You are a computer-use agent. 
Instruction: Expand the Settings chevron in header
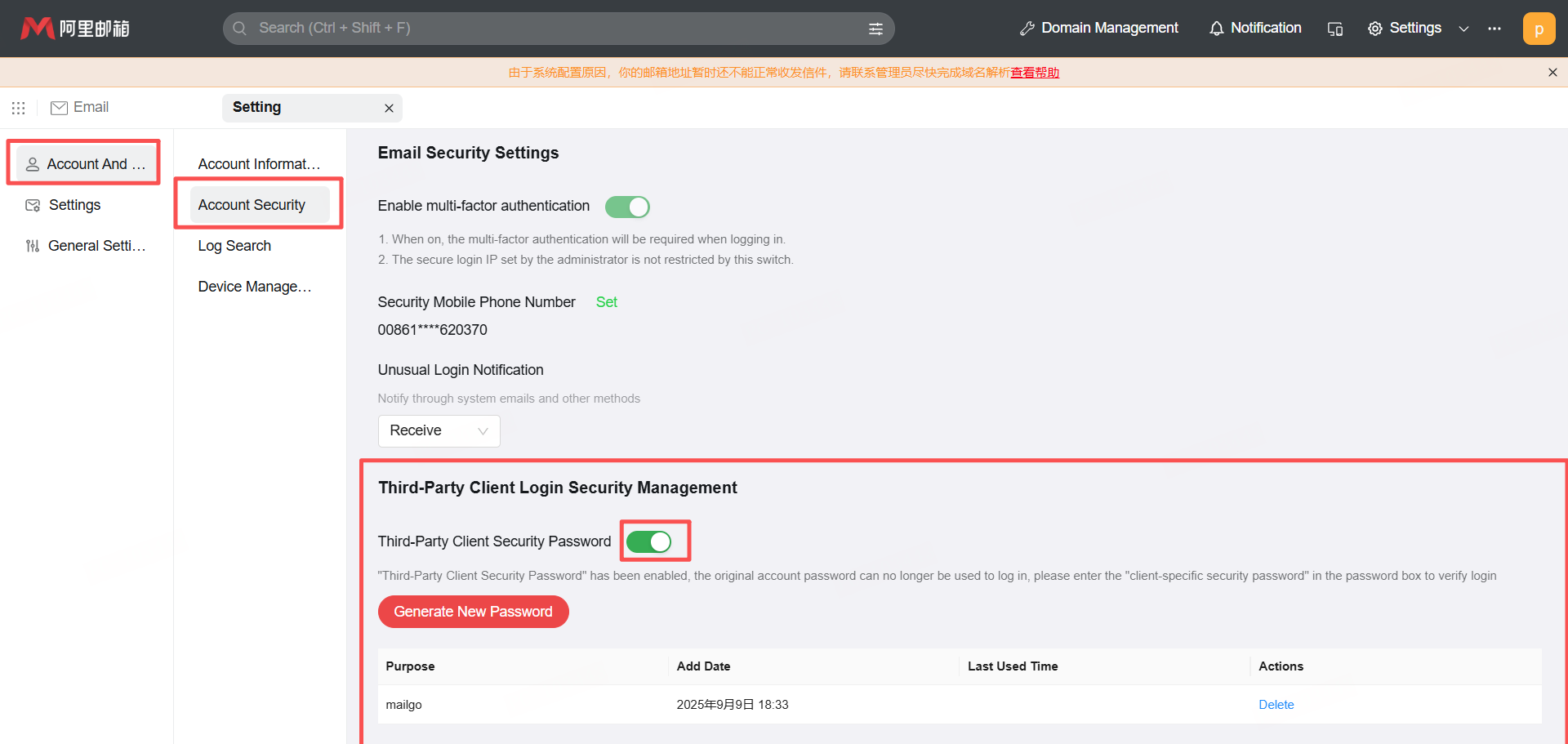click(1463, 29)
